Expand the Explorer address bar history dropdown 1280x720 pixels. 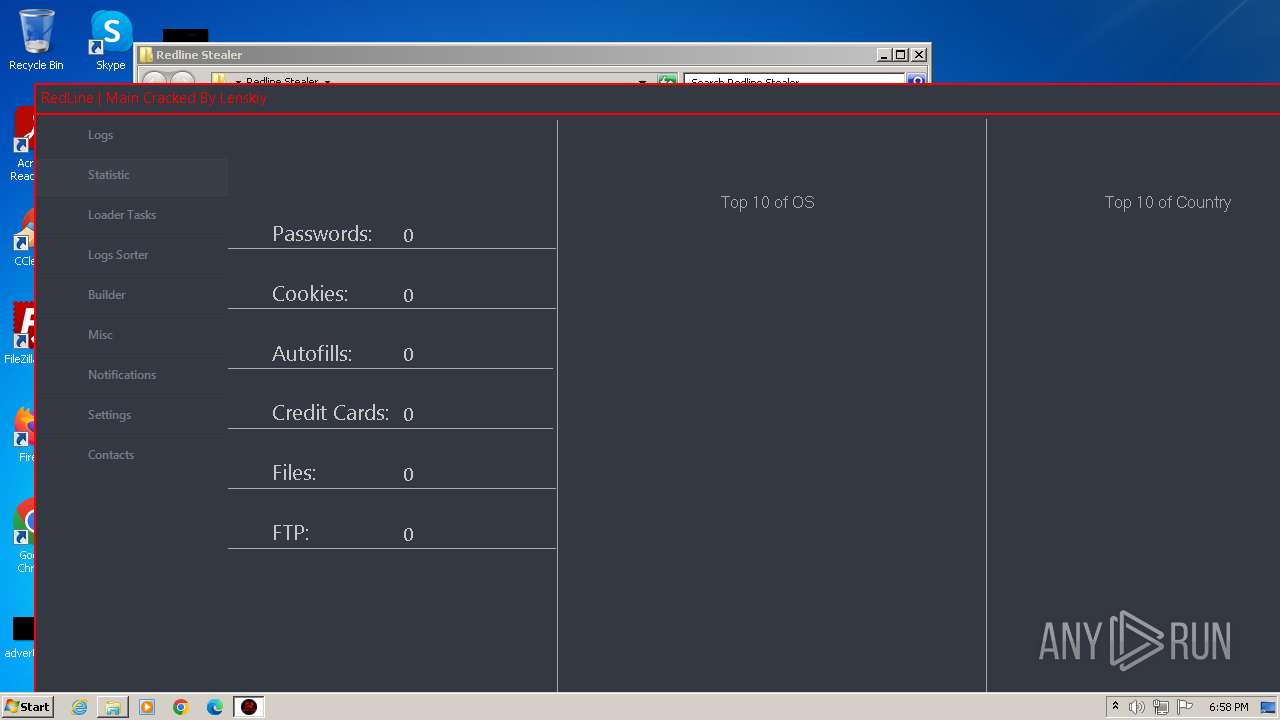[642, 80]
